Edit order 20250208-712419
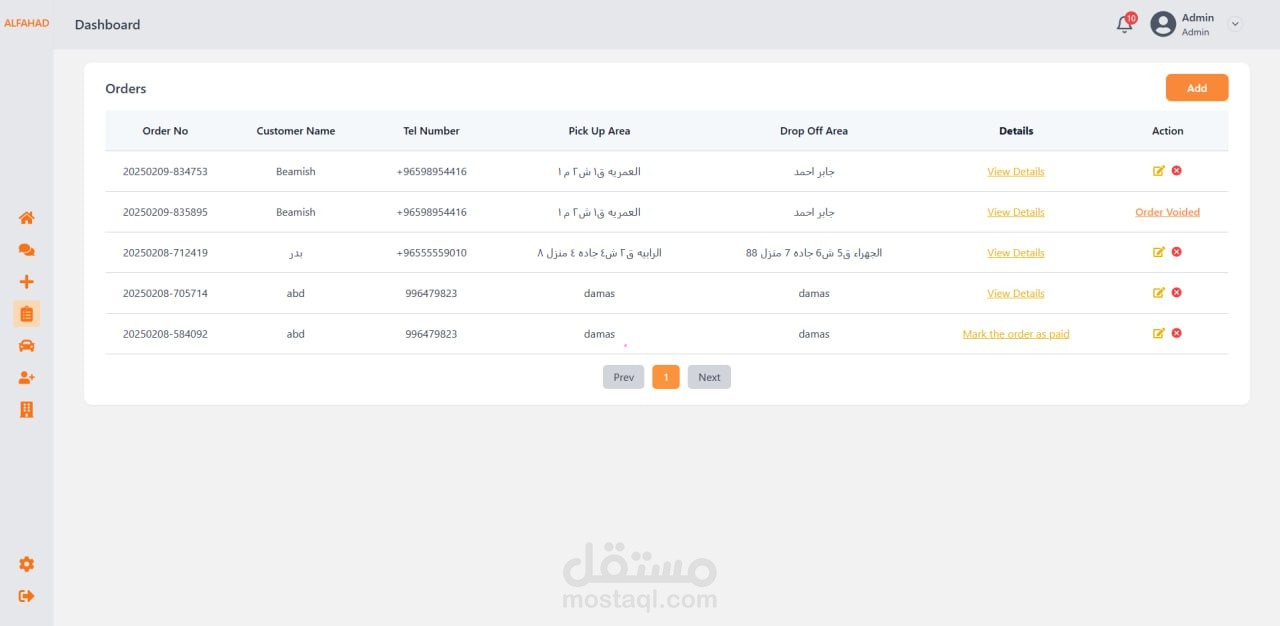The image size is (1280, 626). pyautogui.click(x=1159, y=252)
